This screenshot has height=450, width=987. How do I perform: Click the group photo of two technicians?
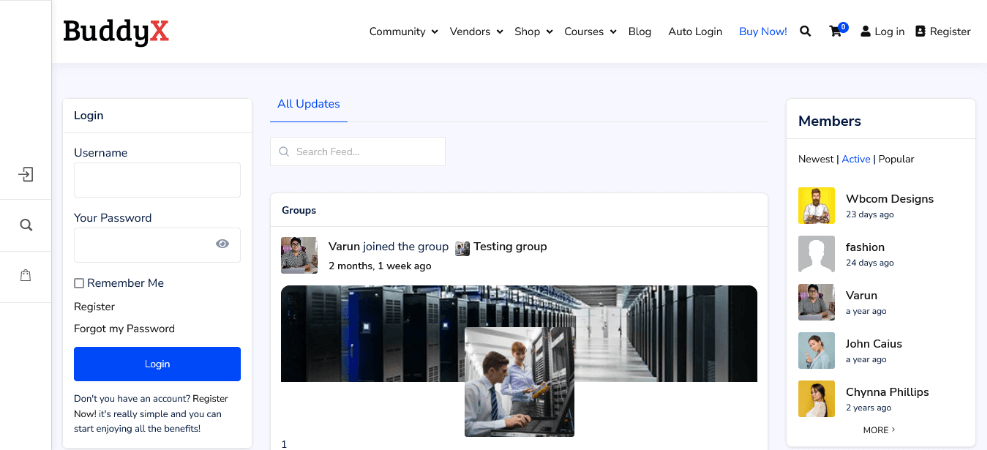click(519, 382)
